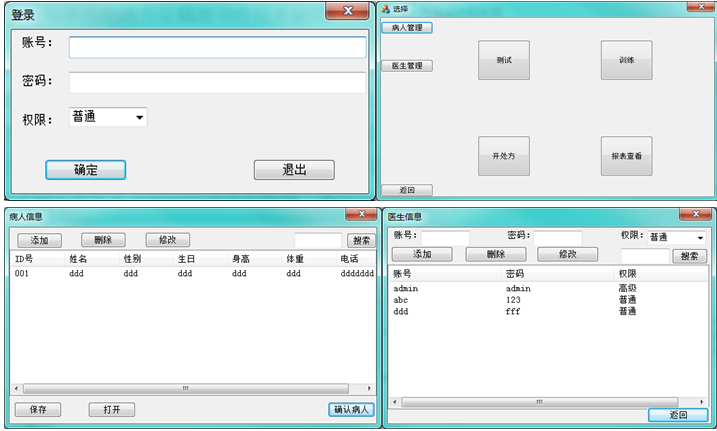Click 删除 in 病人信息 window
Screen dimensions: 717x431
click(x=103, y=240)
